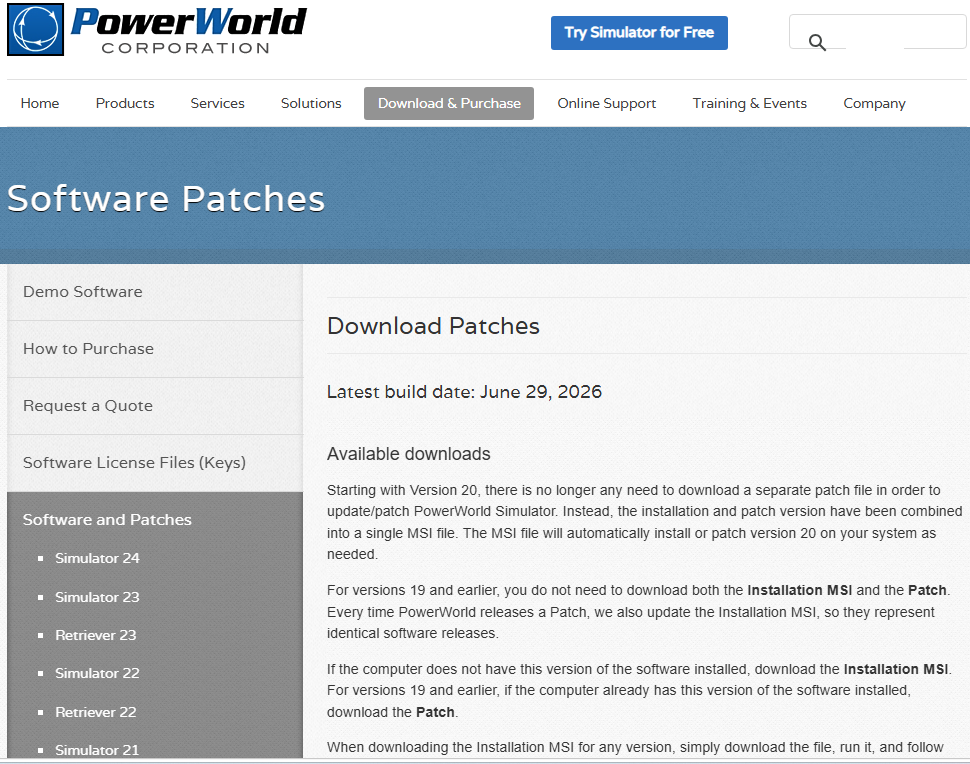
Task: Click the Download Patches heading
Action: [433, 326]
